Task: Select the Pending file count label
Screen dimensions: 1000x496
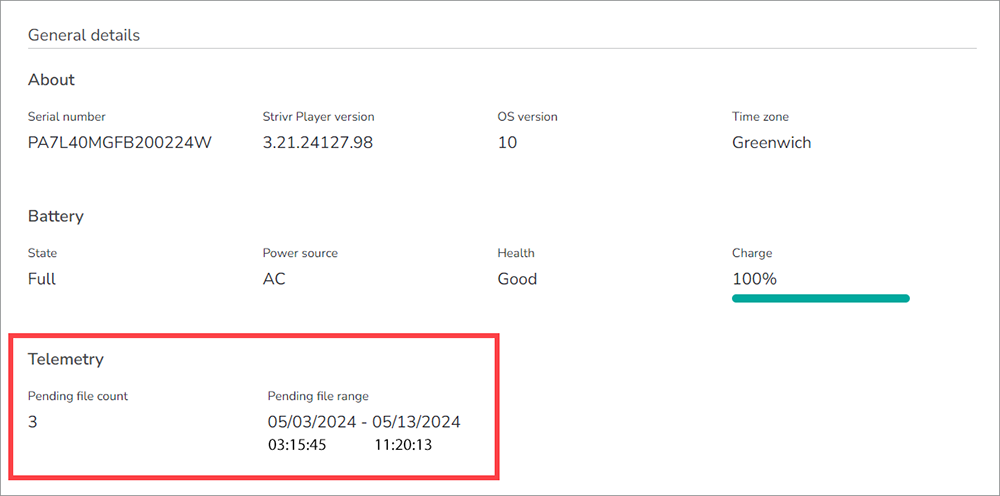Action: tap(78, 396)
